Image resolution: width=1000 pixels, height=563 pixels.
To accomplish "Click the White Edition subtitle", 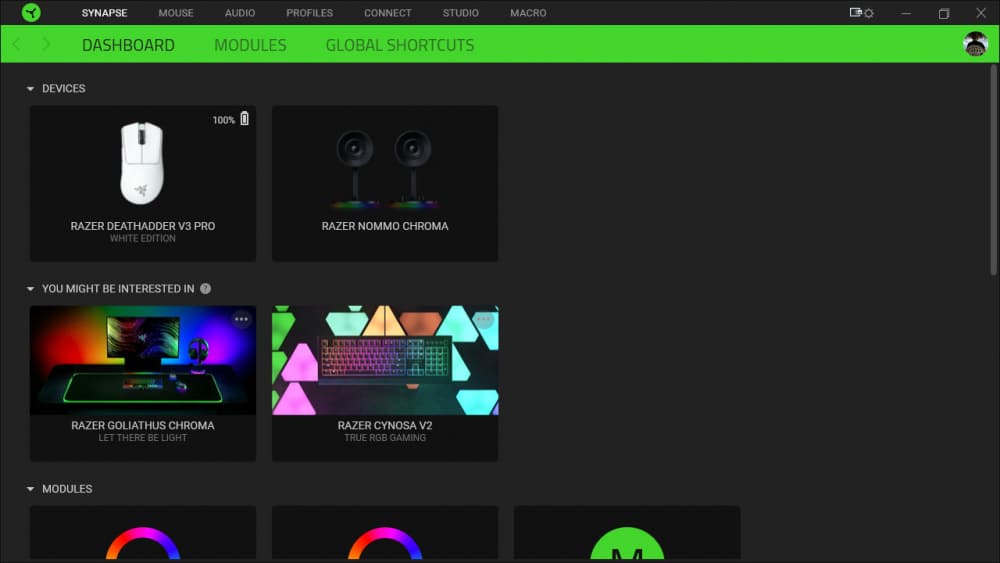I will pyautogui.click(x=143, y=238).
